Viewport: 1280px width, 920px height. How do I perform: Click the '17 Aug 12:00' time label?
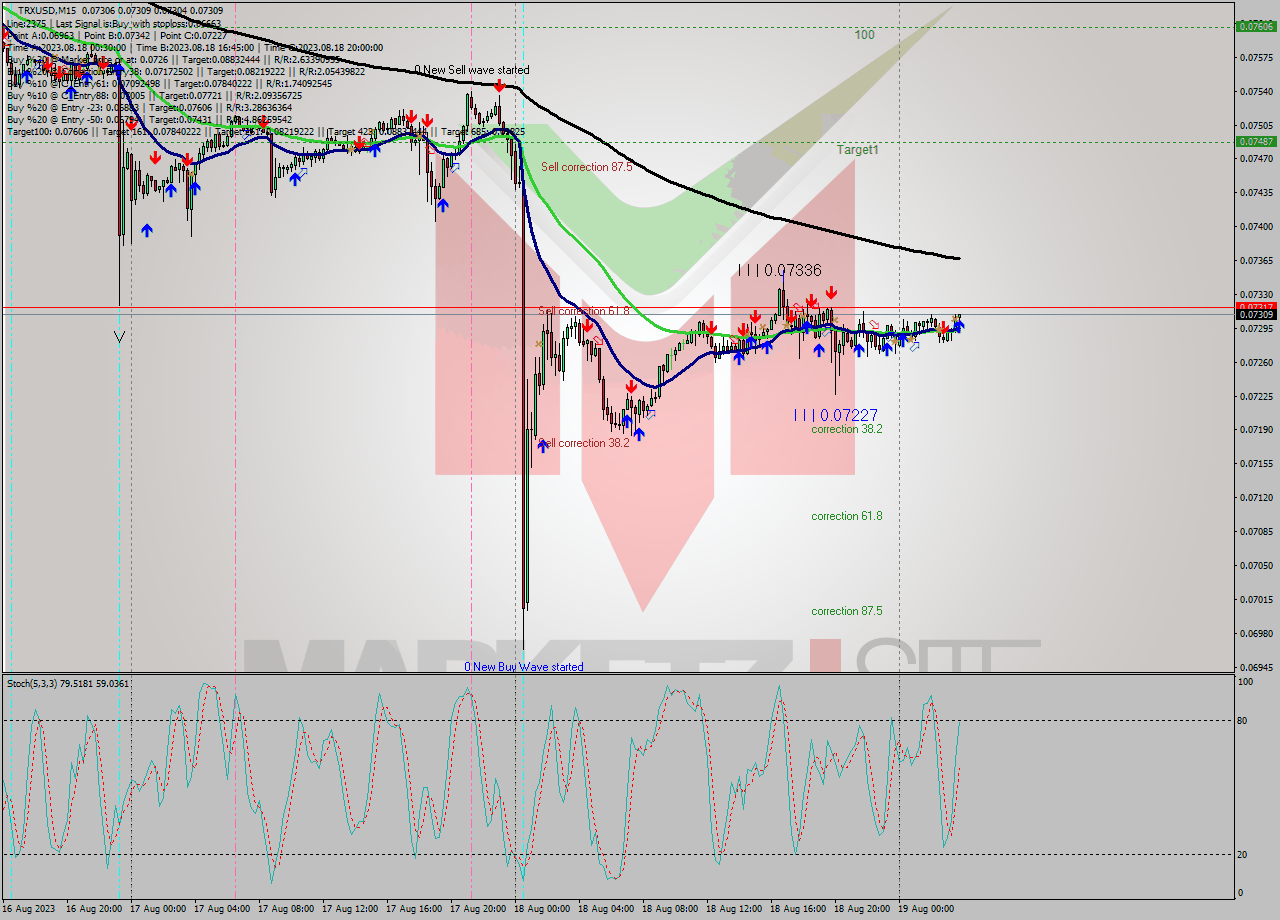pyautogui.click(x=348, y=909)
